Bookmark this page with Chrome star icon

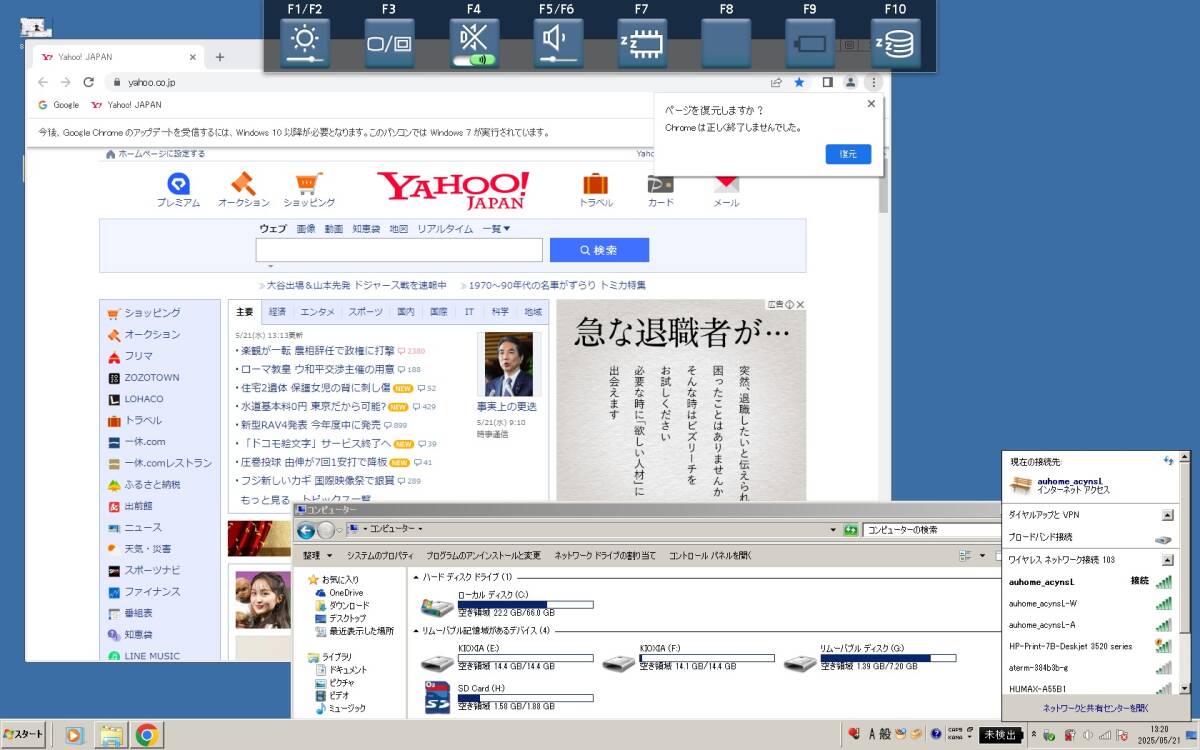coord(800,82)
